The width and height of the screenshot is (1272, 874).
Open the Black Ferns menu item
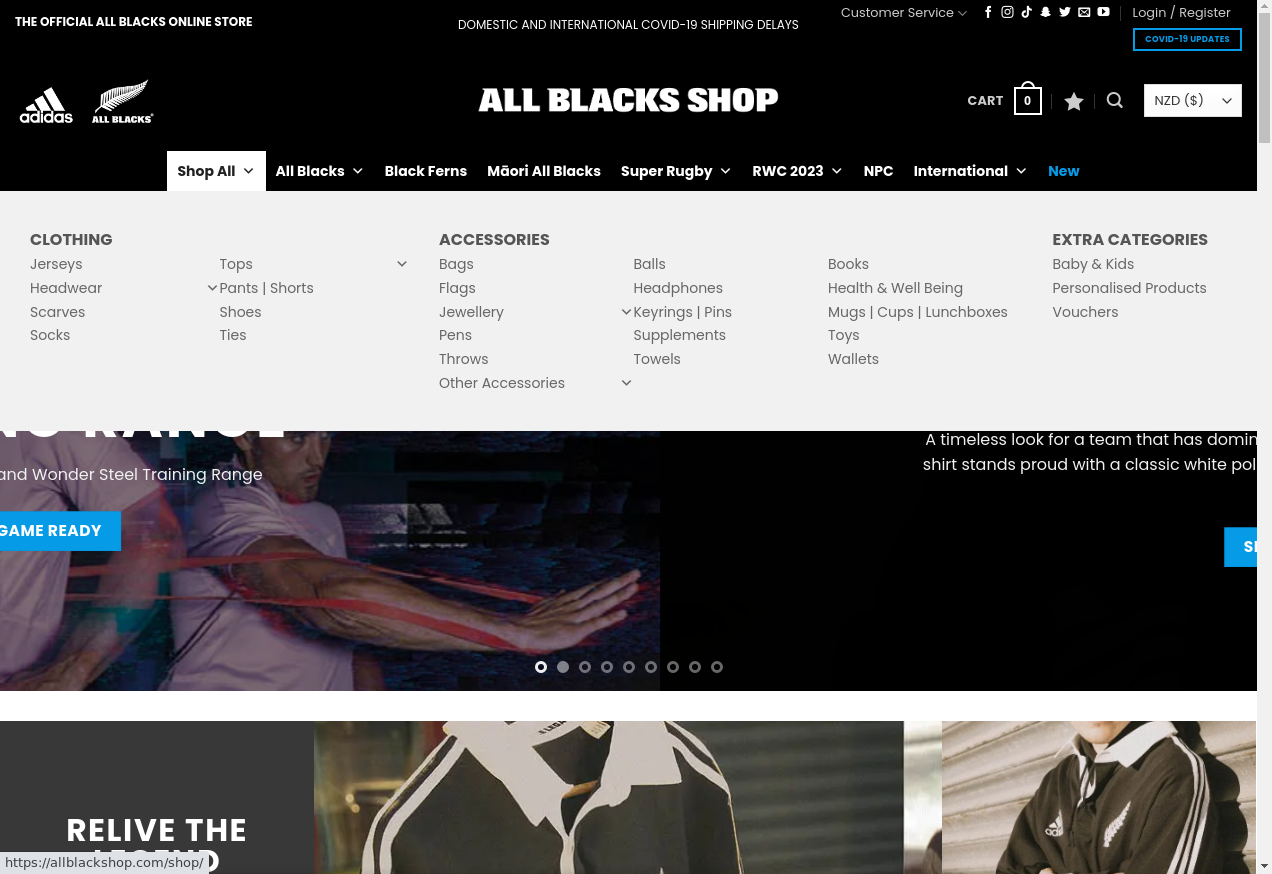click(426, 171)
